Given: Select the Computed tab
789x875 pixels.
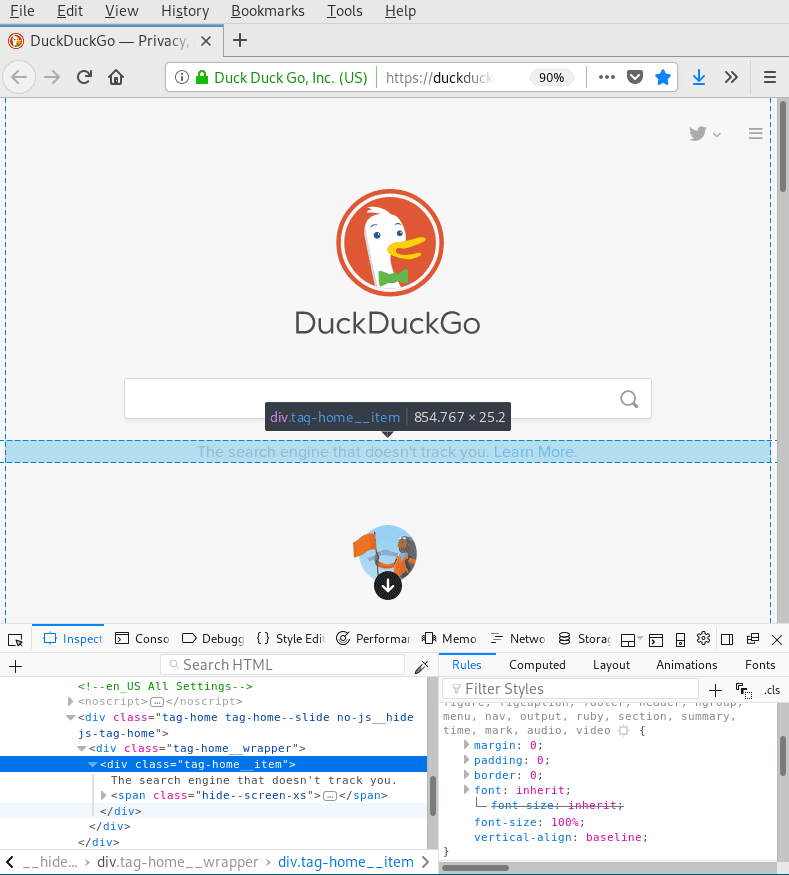Looking at the screenshot, I should coord(537,665).
